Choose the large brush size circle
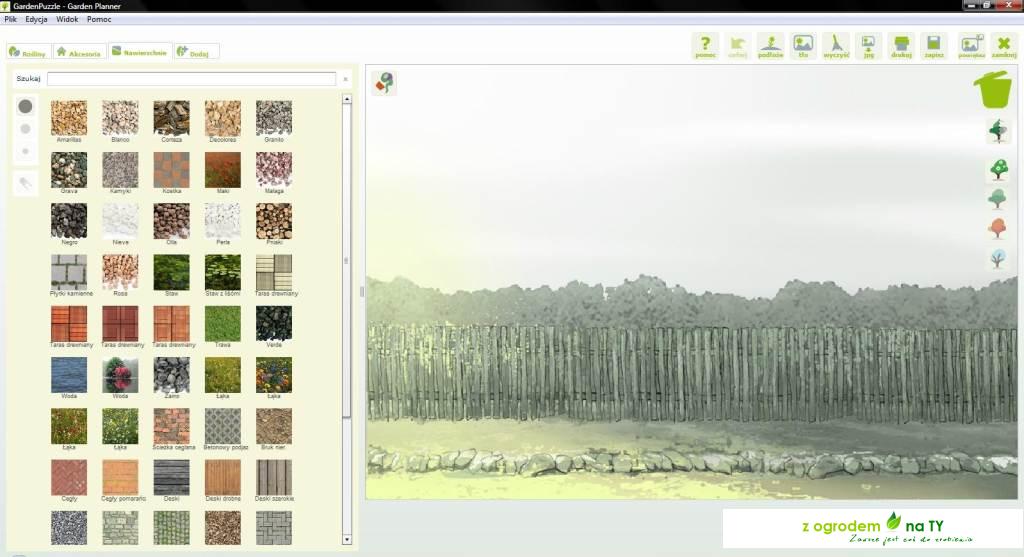This screenshot has width=1024, height=557. 25,106
